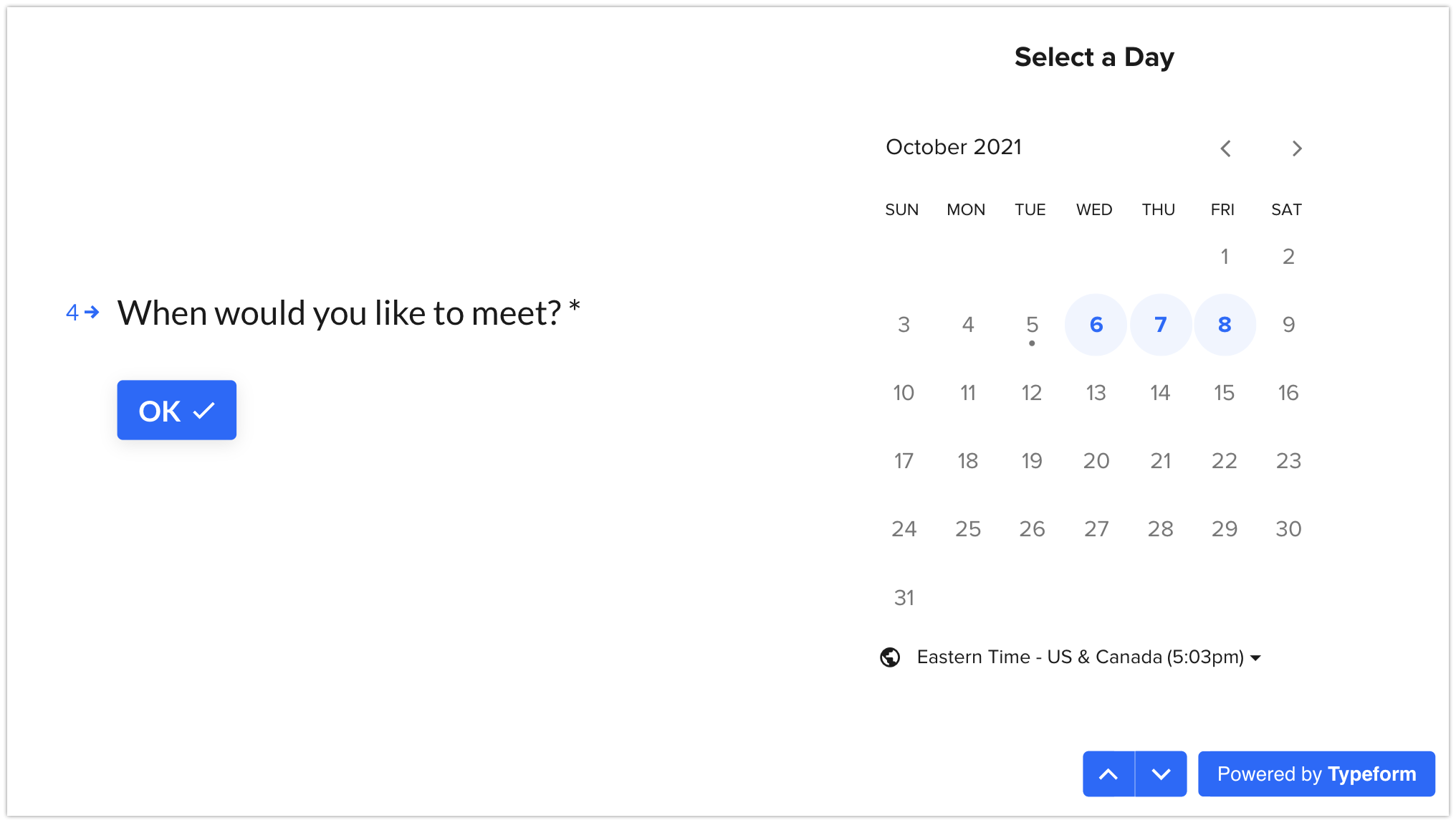
Task: Click the October 2021 month label
Action: 954,147
